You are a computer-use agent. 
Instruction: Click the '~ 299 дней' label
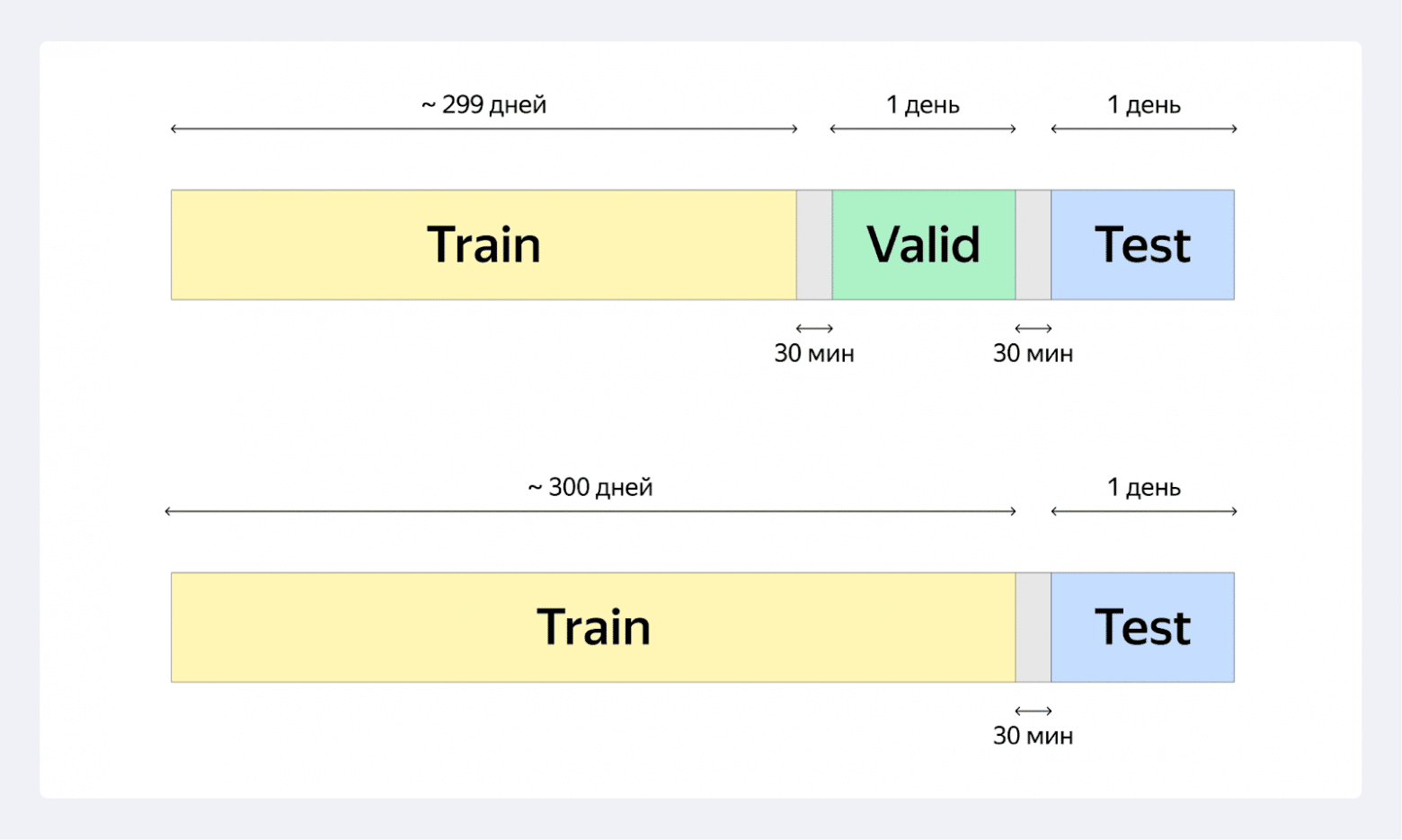484,105
